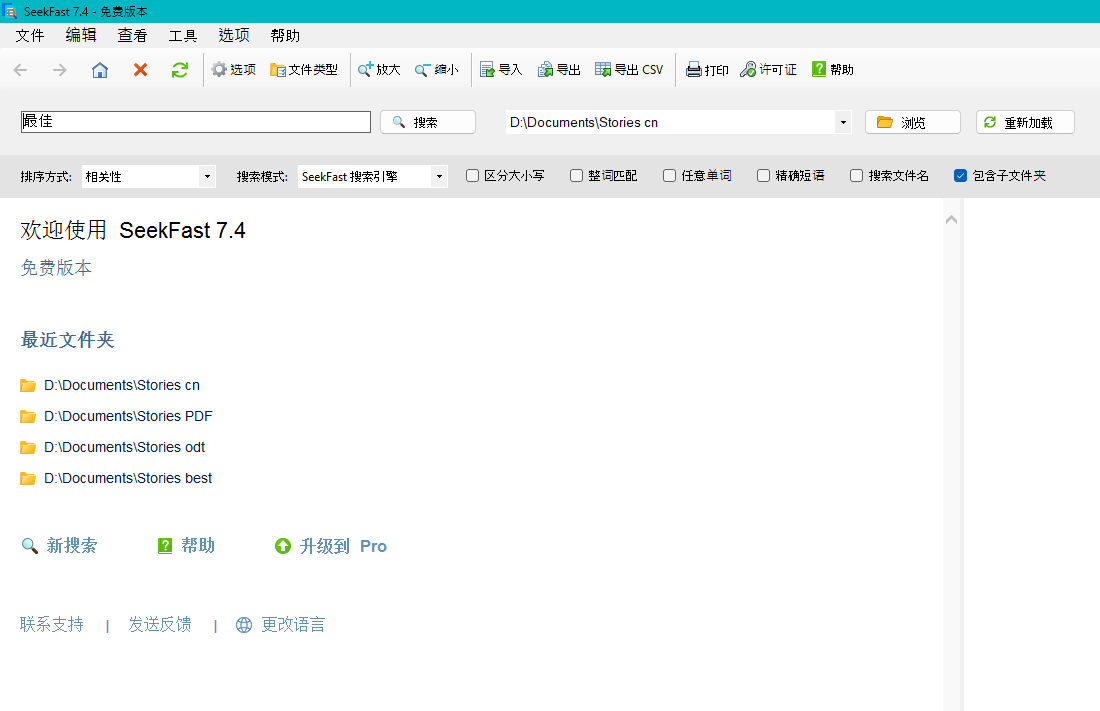Open the 选项 menu in menu bar
Viewport: 1100px width, 711px height.
234,35
